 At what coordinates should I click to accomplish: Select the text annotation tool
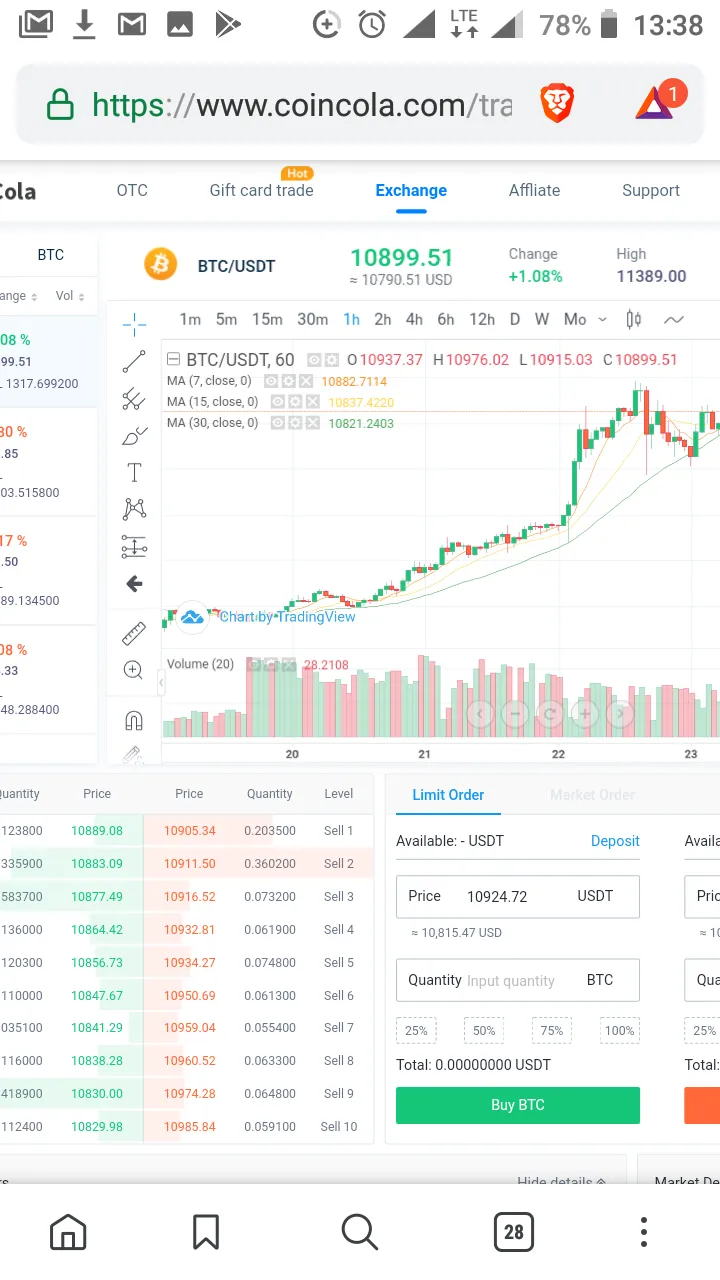point(134,473)
